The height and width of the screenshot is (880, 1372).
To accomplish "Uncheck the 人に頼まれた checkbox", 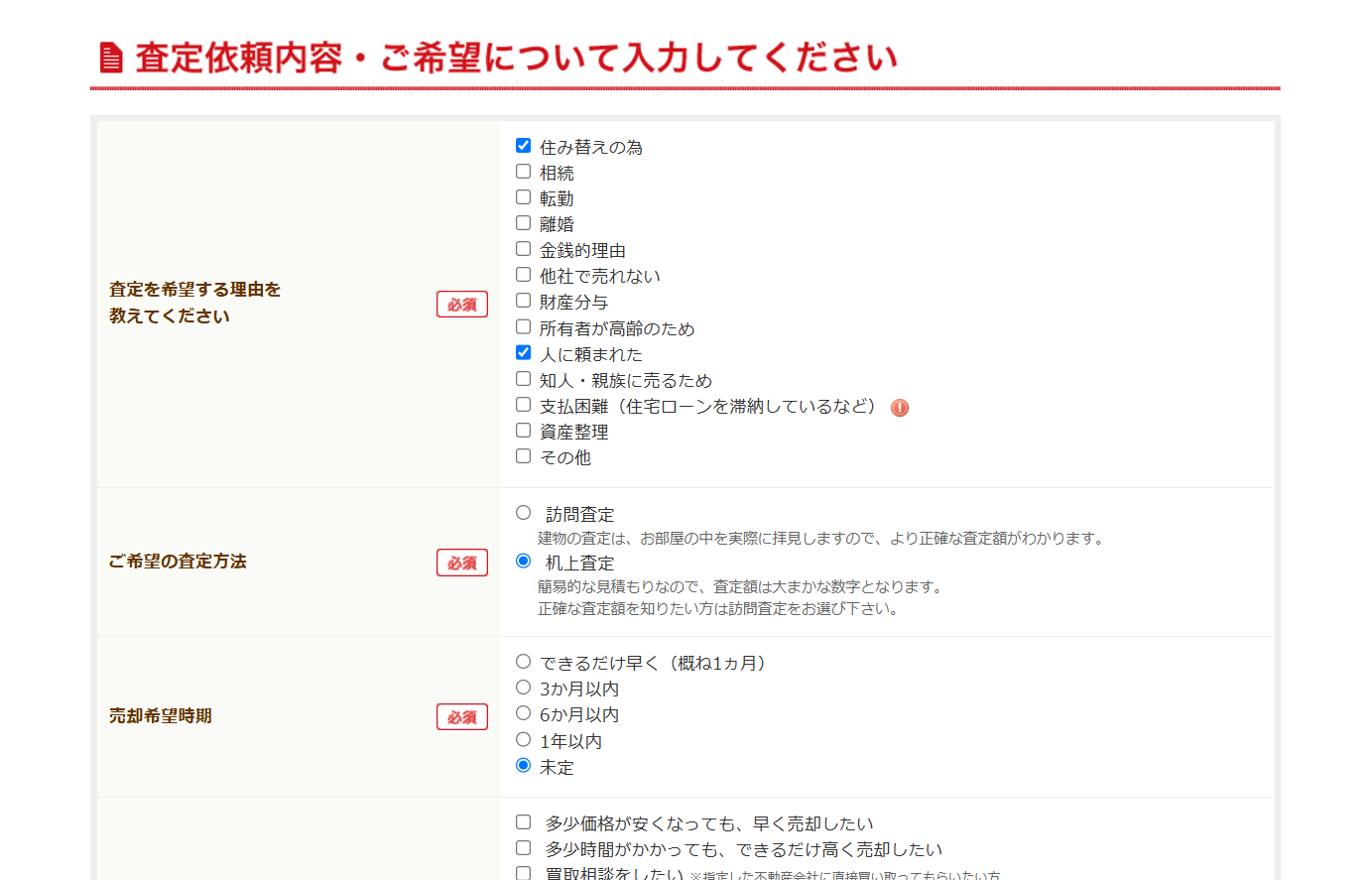I will [523, 353].
